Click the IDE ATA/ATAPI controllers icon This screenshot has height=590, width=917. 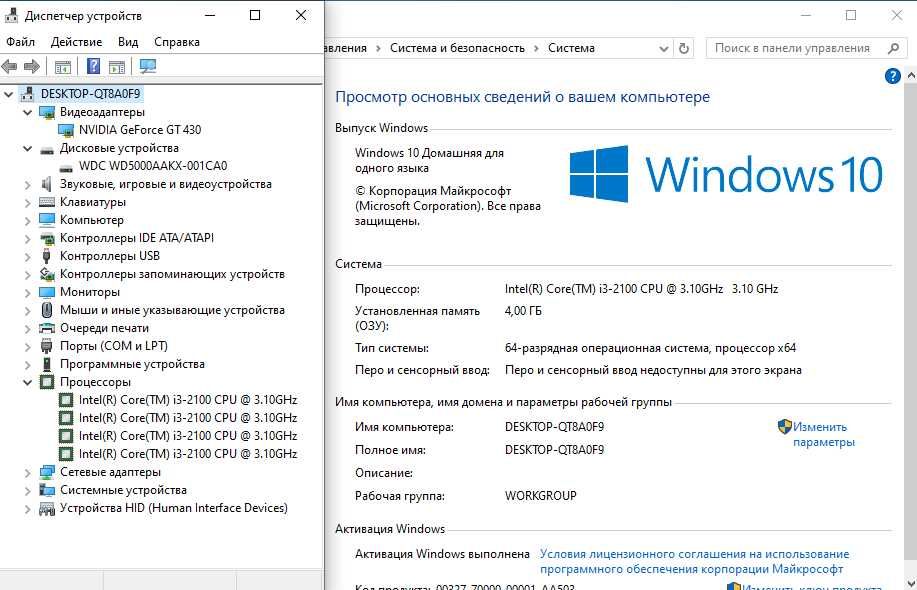(x=47, y=239)
